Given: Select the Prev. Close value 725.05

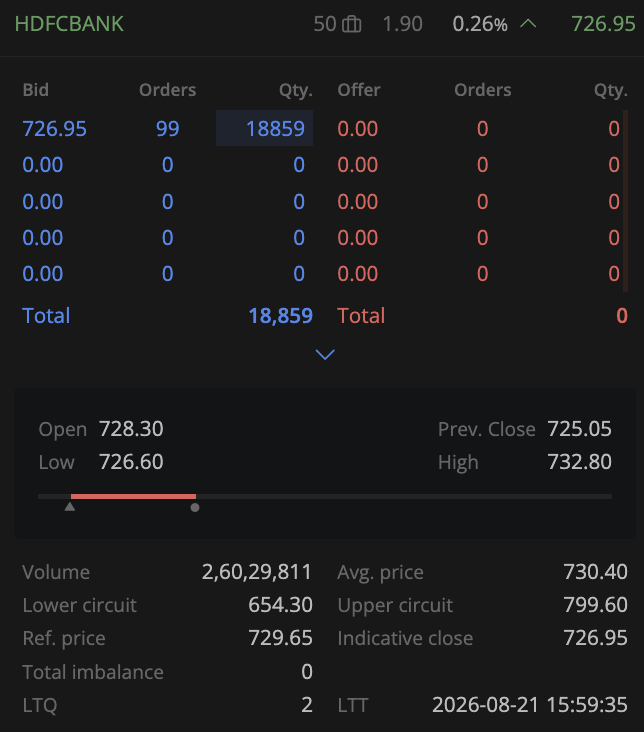Looking at the screenshot, I should 580,429.
